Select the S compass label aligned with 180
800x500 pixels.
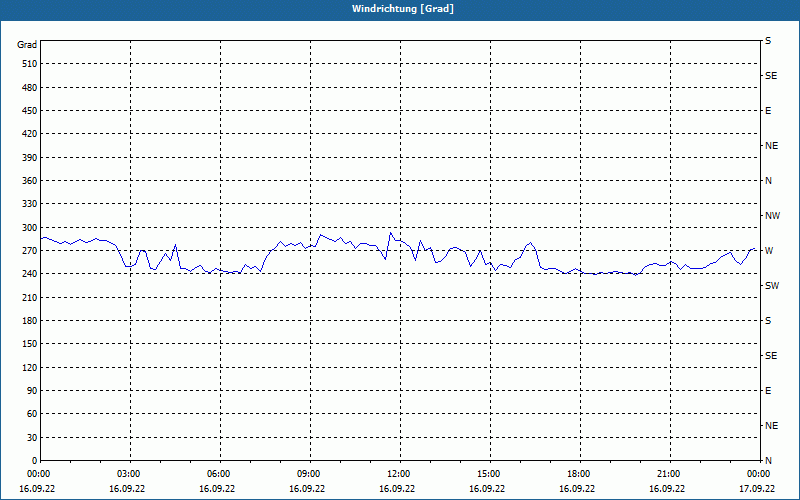click(768, 321)
